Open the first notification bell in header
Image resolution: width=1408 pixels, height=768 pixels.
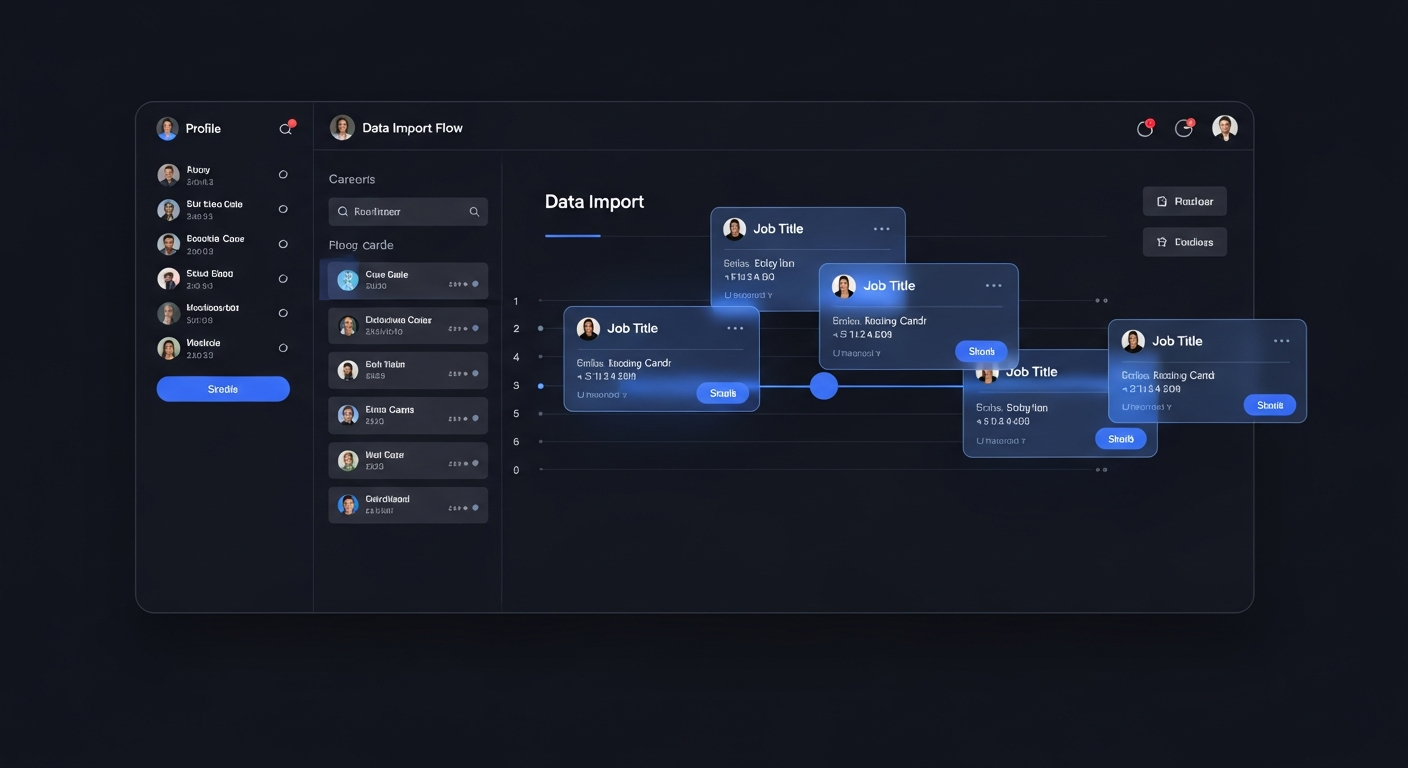pyautogui.click(x=1145, y=128)
